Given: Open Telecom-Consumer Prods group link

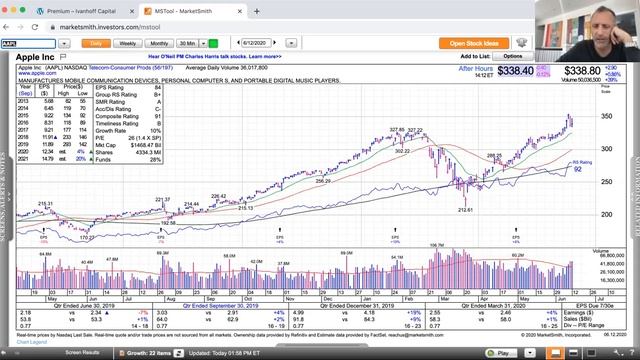Looking at the screenshot, I should click(x=131, y=68).
